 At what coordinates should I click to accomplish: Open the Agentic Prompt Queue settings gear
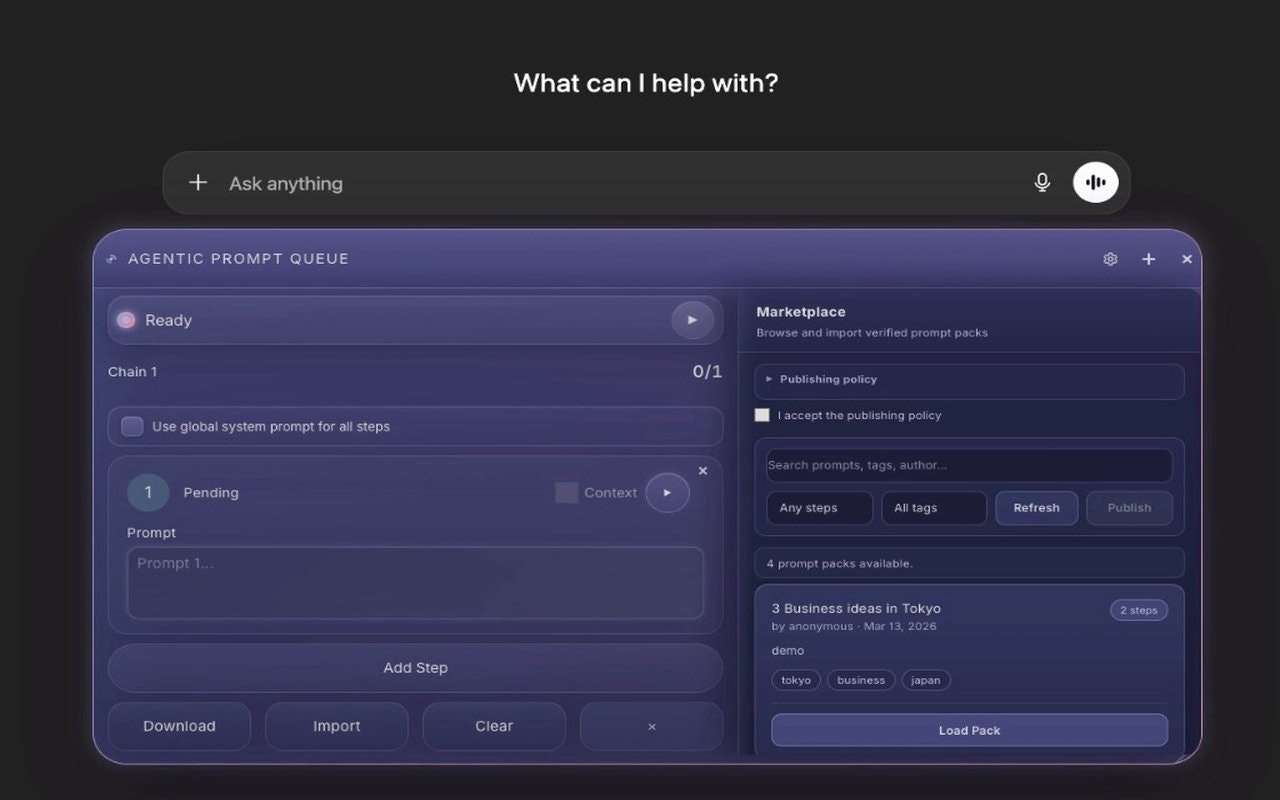click(1110, 259)
